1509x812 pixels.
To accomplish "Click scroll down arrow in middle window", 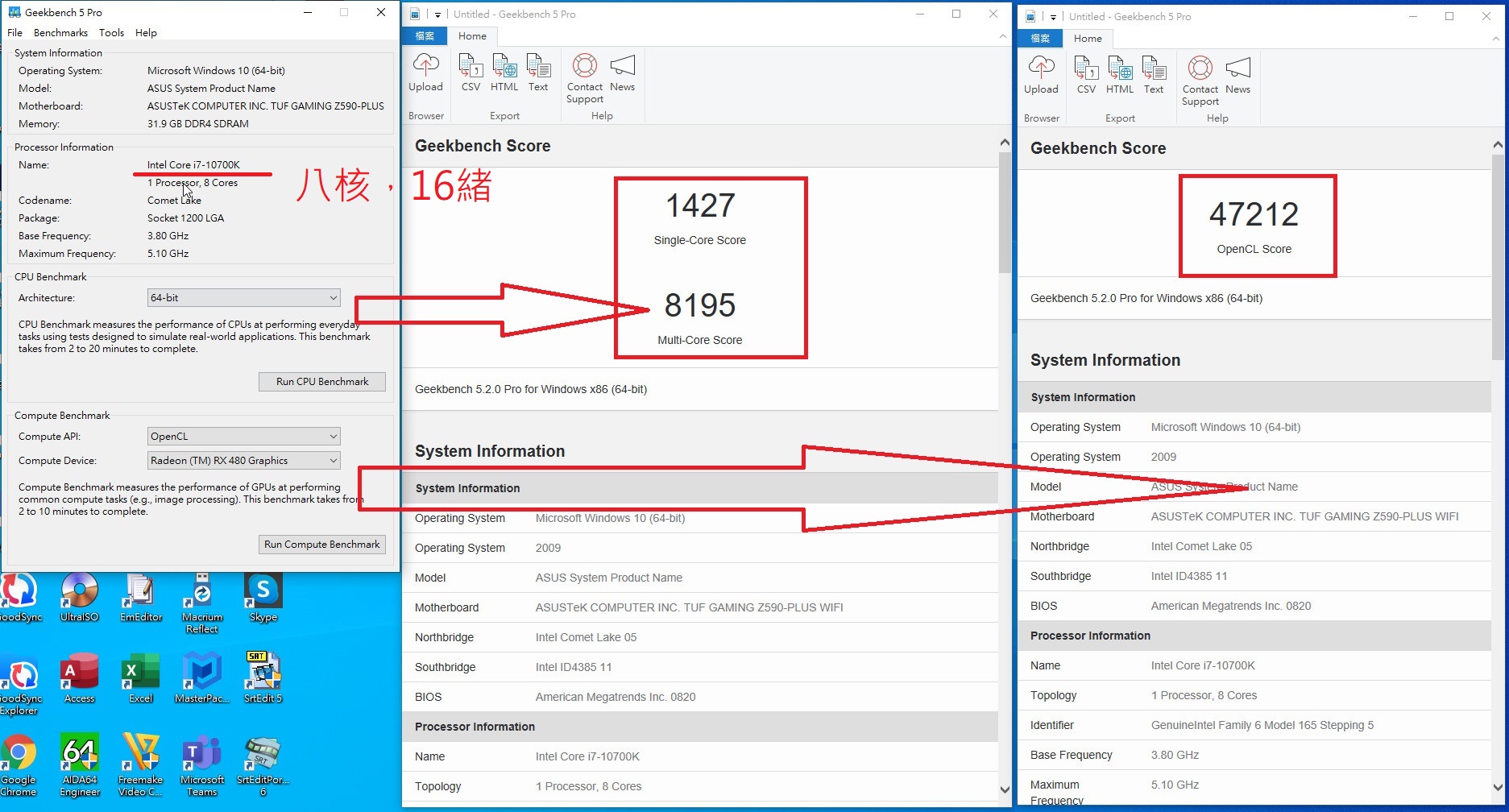I will [1005, 789].
